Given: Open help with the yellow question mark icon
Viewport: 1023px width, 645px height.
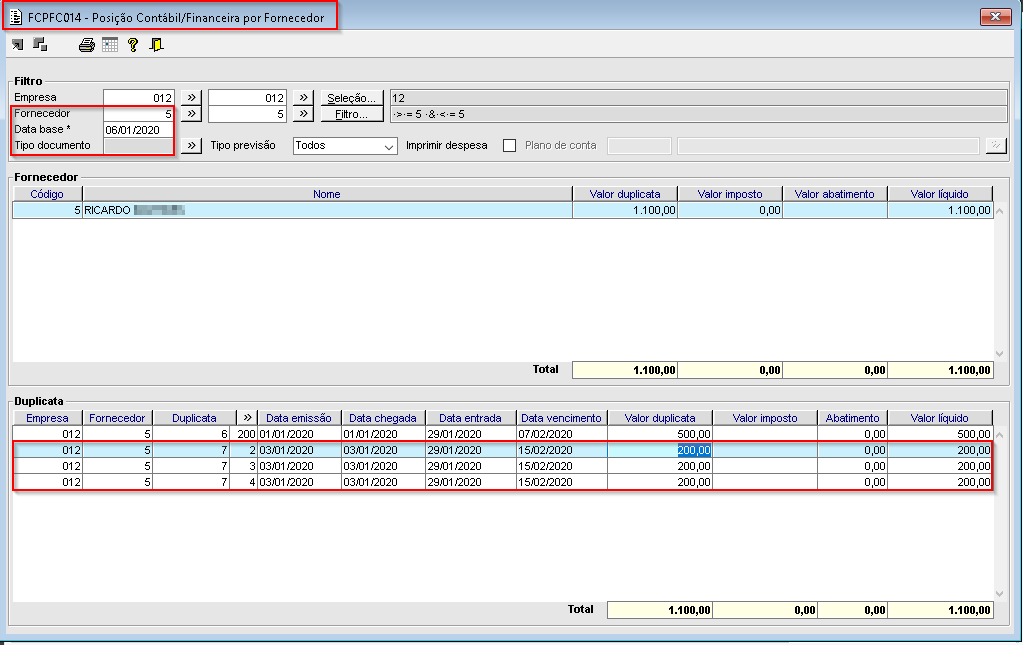Looking at the screenshot, I should (x=133, y=45).
